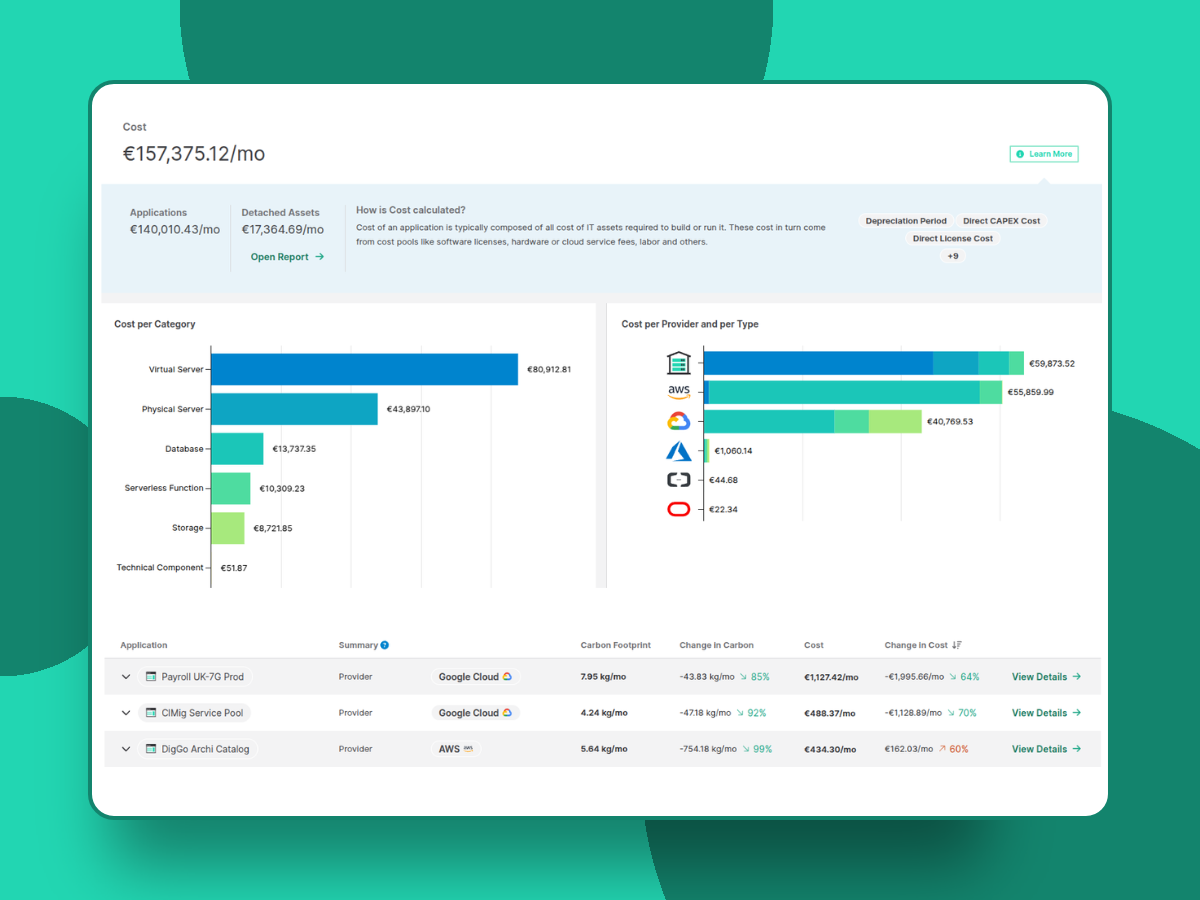Image resolution: width=1200 pixels, height=900 pixels.
Task: Click the AWS provider chip
Action: click(456, 749)
